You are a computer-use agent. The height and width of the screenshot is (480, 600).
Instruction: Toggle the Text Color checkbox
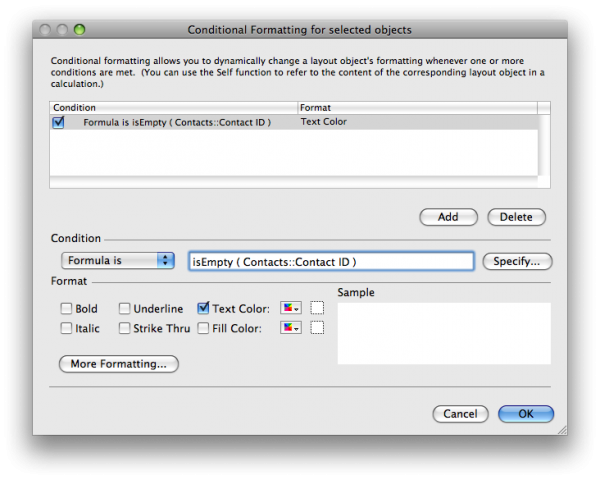[x=203, y=308]
